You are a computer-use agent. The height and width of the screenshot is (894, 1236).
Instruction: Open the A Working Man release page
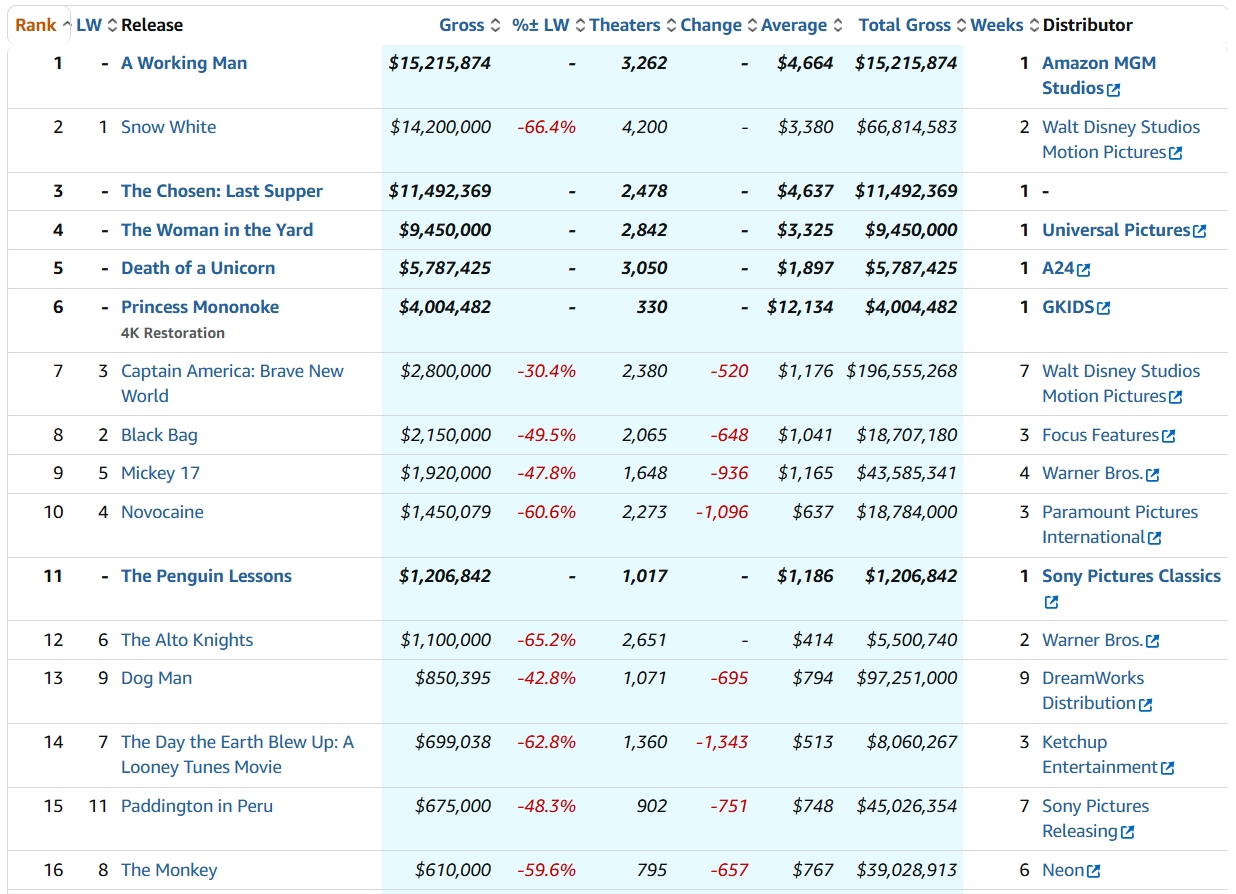[184, 63]
